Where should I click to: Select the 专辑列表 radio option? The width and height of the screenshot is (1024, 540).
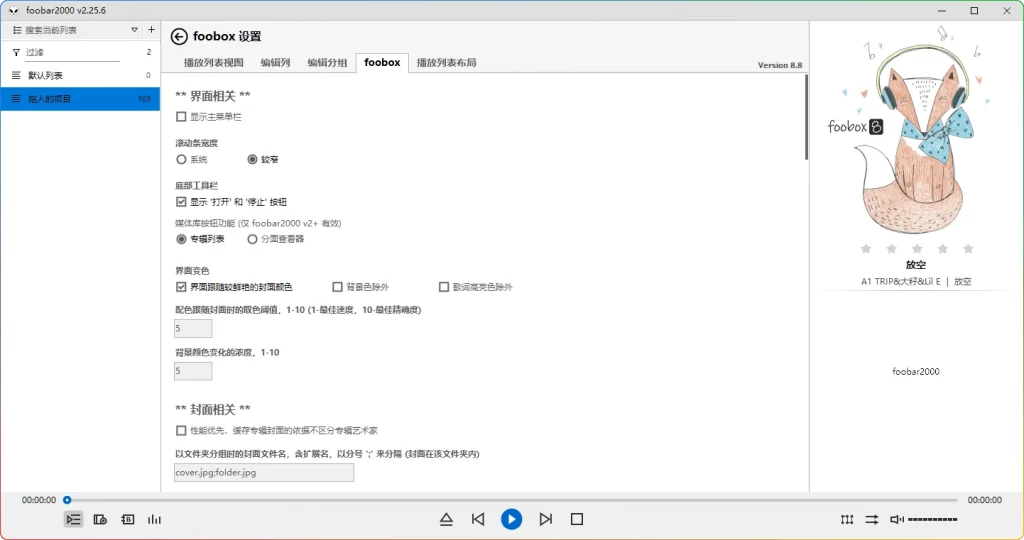click(x=181, y=239)
